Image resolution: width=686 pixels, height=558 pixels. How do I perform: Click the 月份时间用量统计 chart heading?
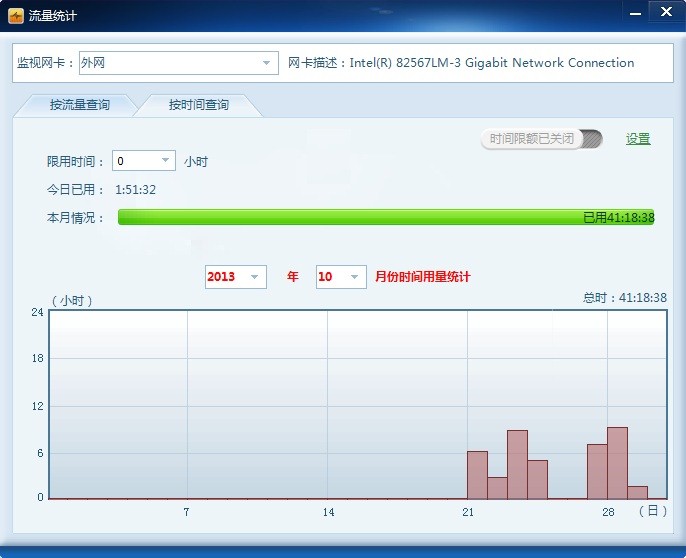coord(422,277)
